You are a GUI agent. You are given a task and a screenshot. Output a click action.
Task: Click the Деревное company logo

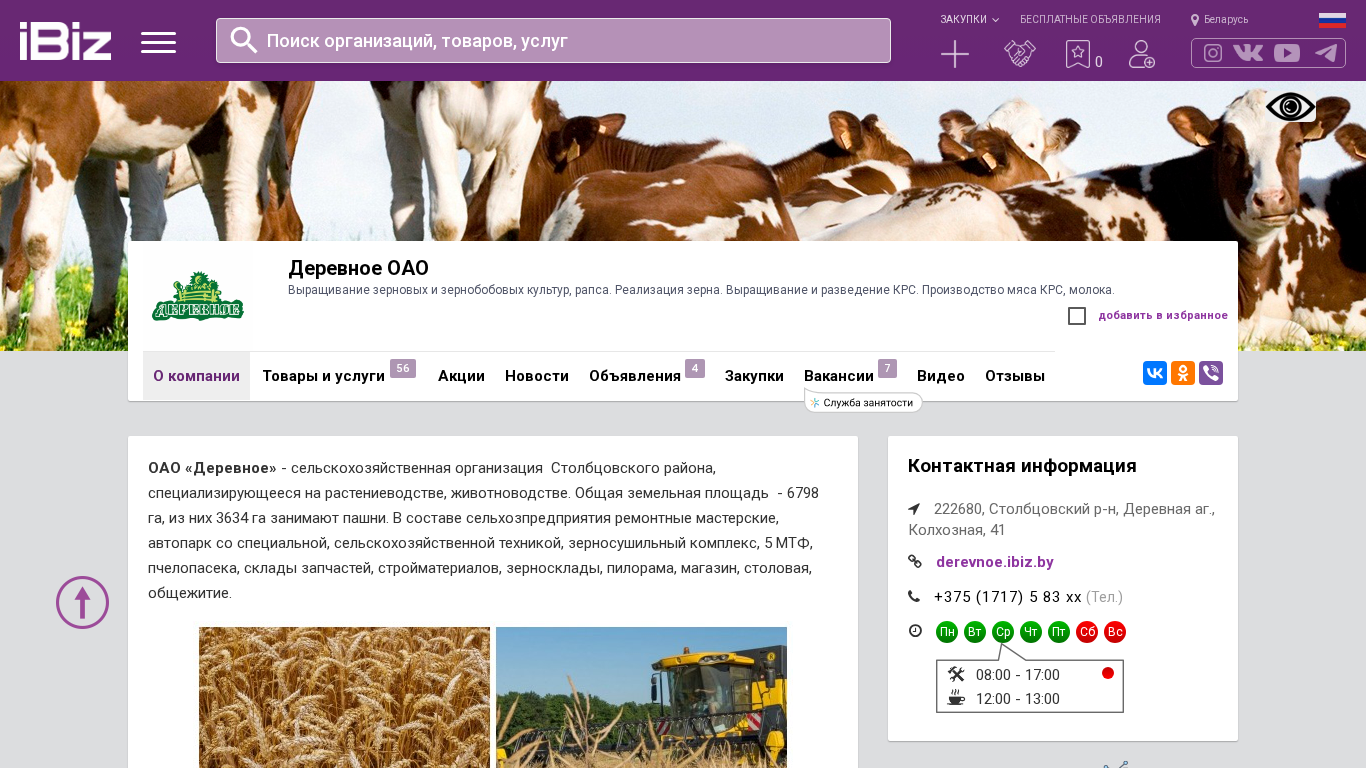point(198,297)
